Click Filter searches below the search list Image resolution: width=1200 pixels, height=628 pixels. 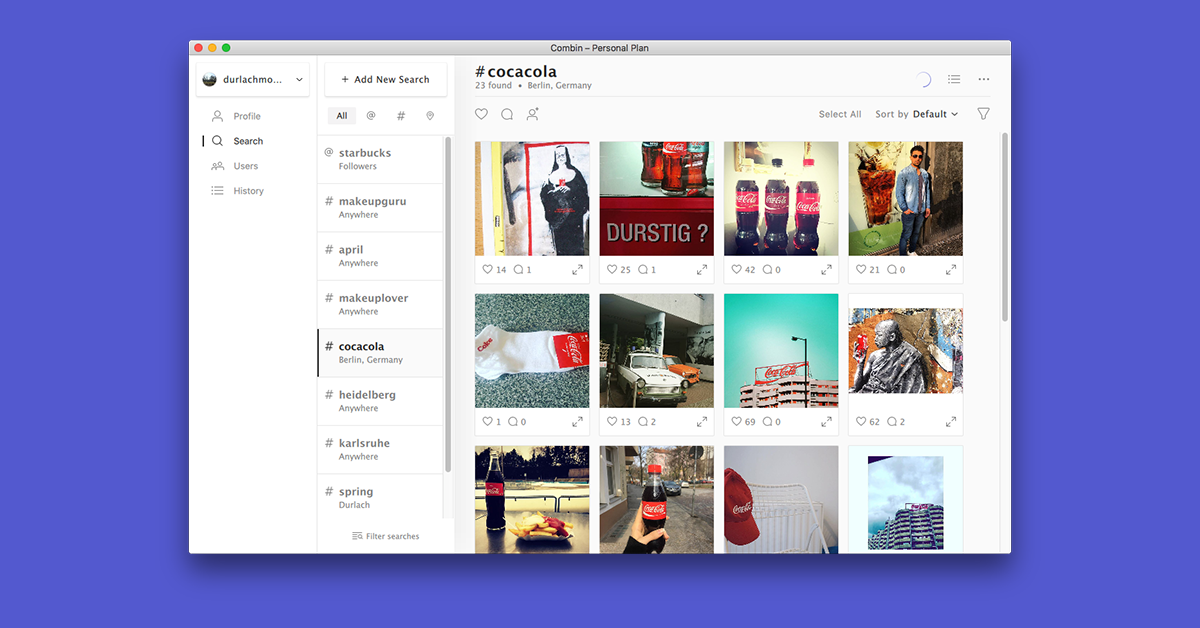coord(386,536)
